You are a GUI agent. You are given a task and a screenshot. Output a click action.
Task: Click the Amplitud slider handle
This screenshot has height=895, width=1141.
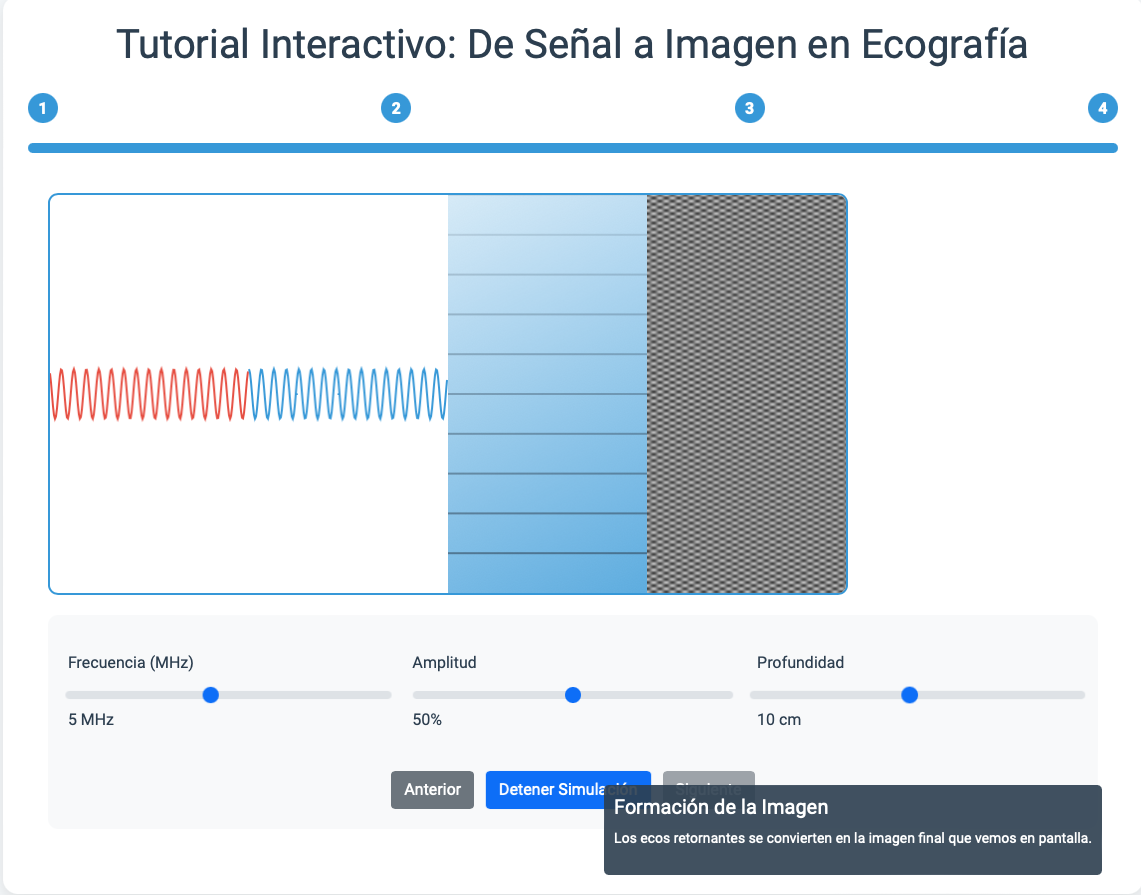coord(572,695)
